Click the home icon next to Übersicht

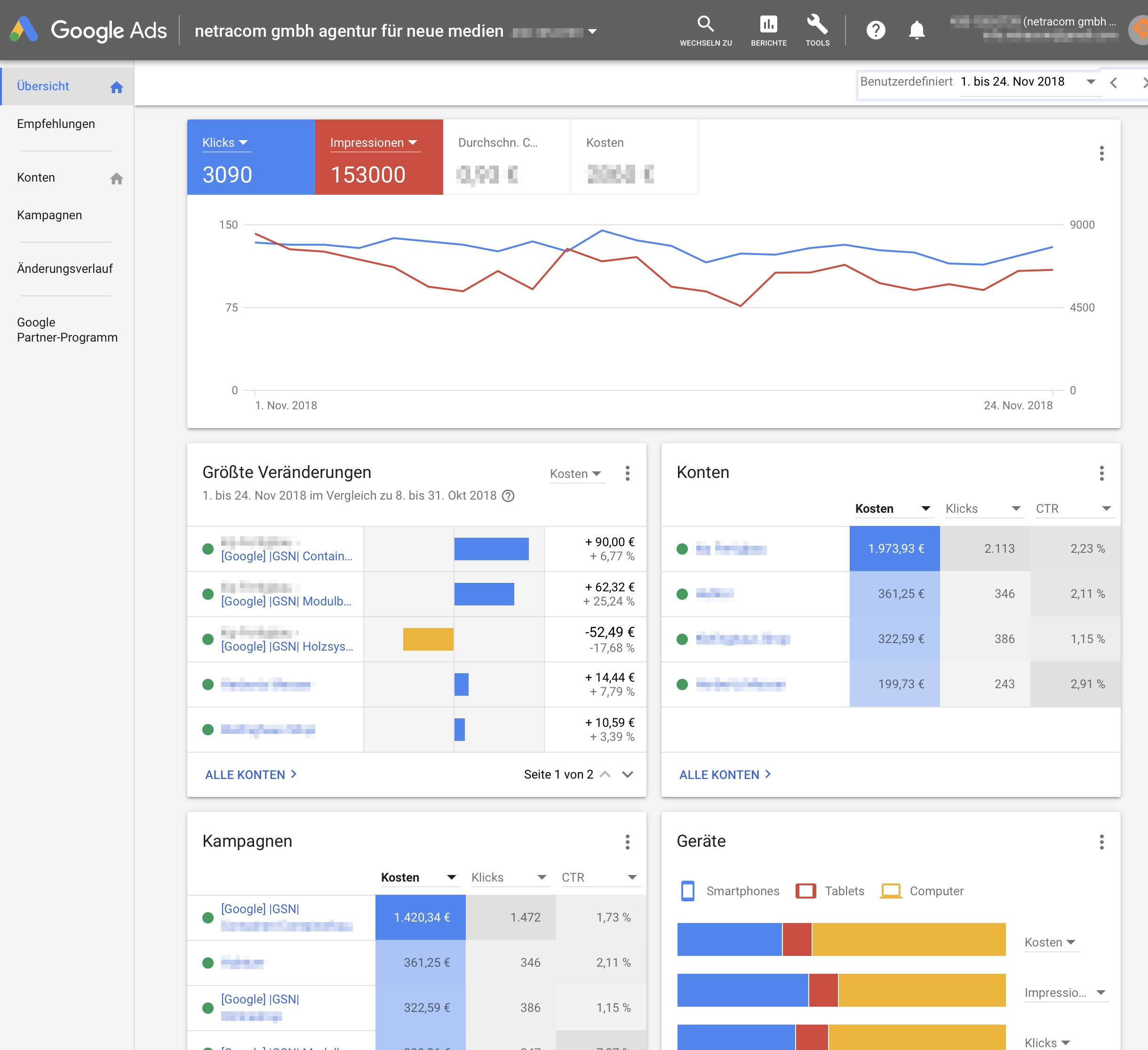117,87
